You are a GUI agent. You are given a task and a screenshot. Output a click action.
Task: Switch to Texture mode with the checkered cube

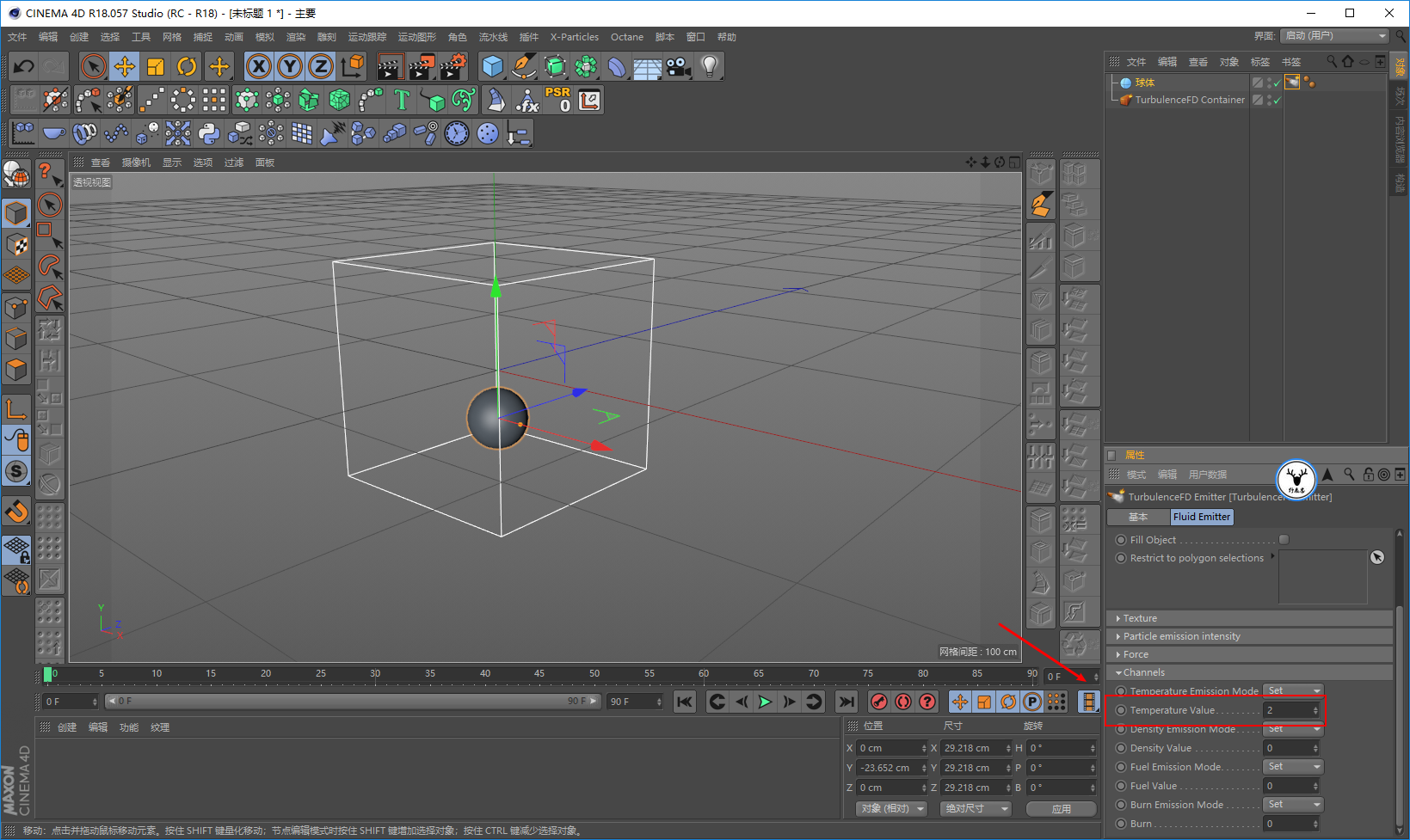point(16,244)
